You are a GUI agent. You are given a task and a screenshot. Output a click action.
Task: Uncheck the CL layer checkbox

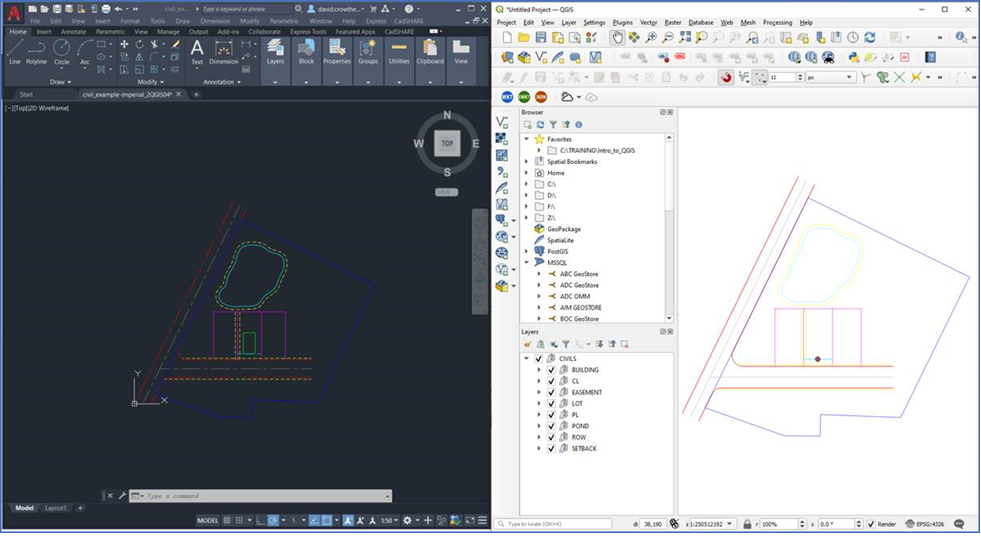click(x=551, y=382)
